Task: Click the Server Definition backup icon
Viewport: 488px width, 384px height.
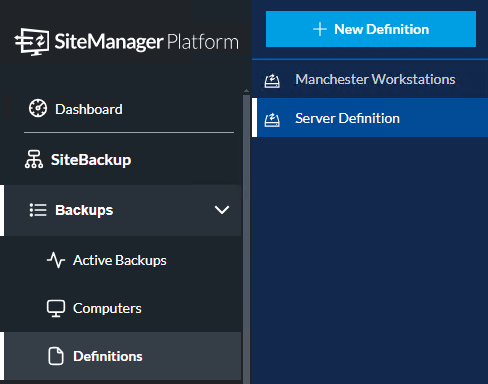Action: coord(272,119)
